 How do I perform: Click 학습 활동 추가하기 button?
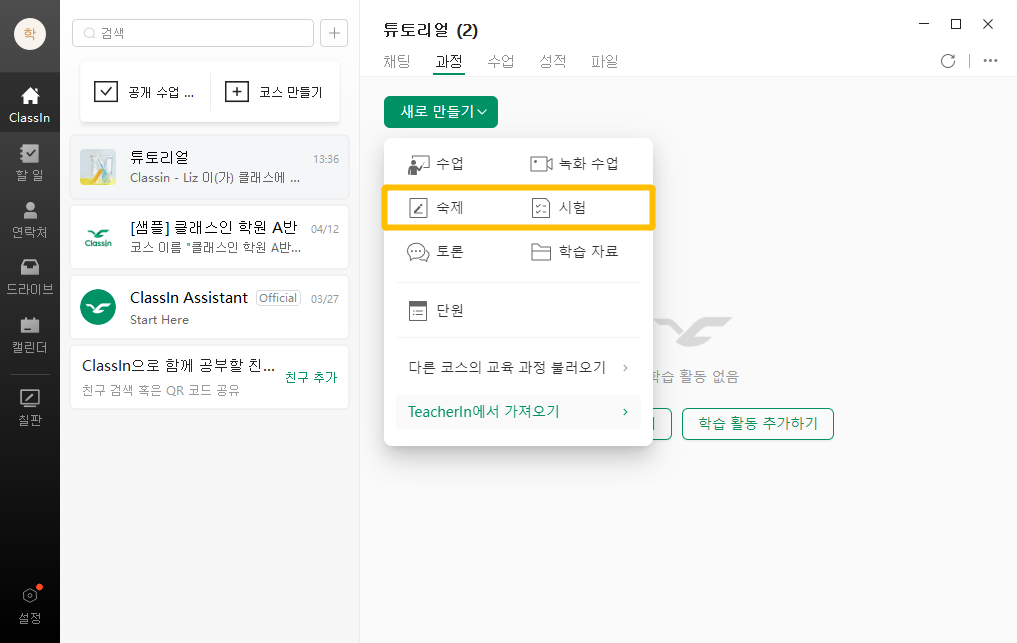[x=758, y=424]
